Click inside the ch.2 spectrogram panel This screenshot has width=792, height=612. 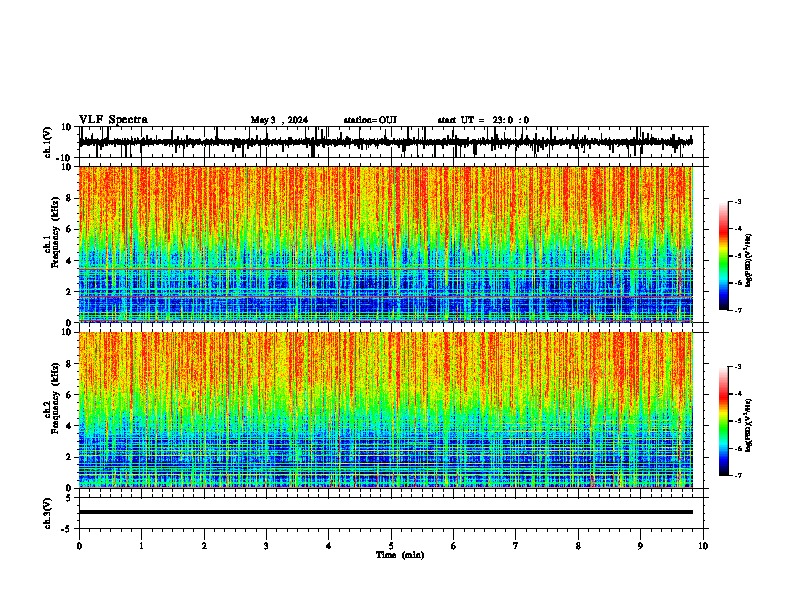click(x=385, y=410)
